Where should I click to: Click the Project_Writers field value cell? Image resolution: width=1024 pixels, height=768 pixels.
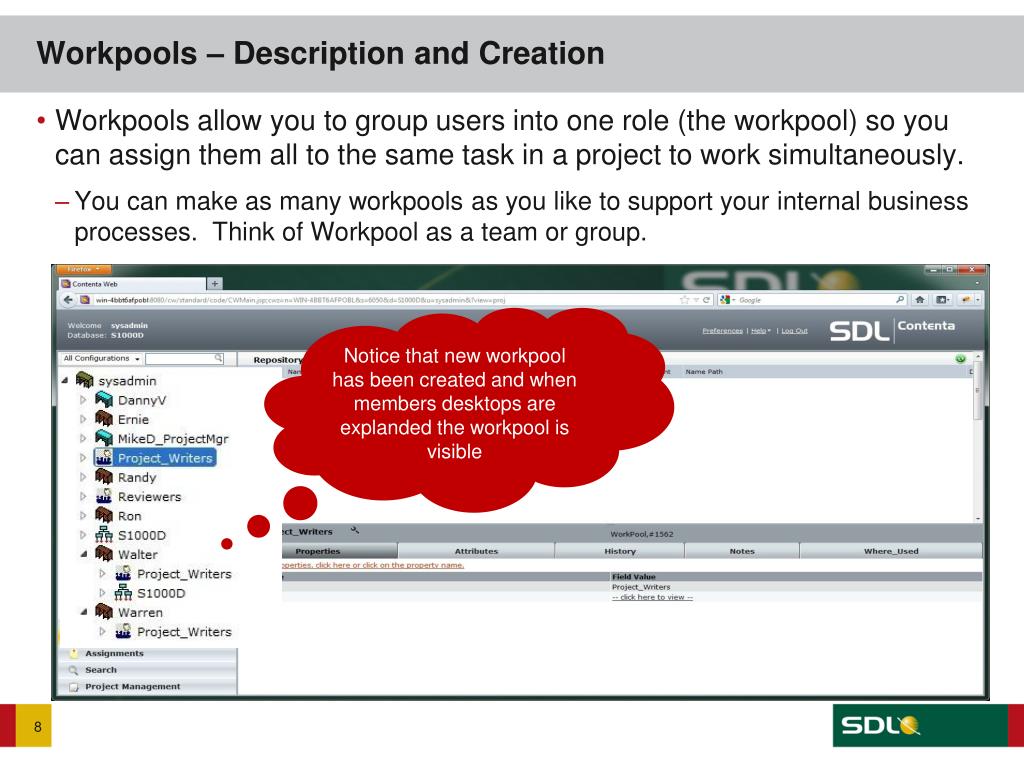[x=641, y=587]
